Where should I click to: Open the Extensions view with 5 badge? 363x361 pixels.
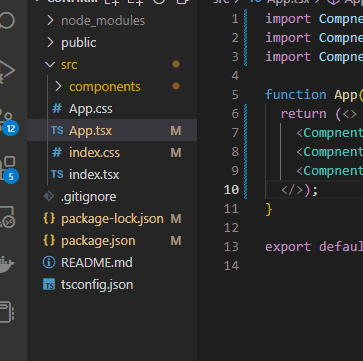[7, 168]
